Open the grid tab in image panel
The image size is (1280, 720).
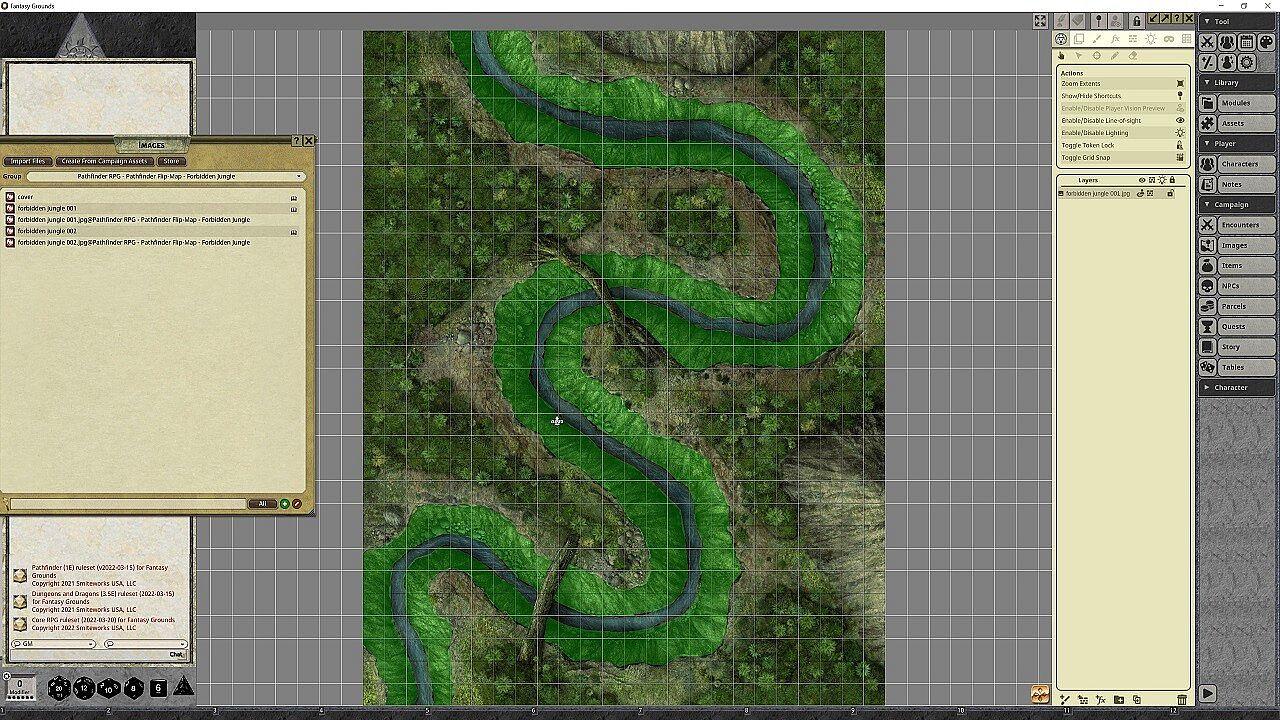click(1187, 39)
